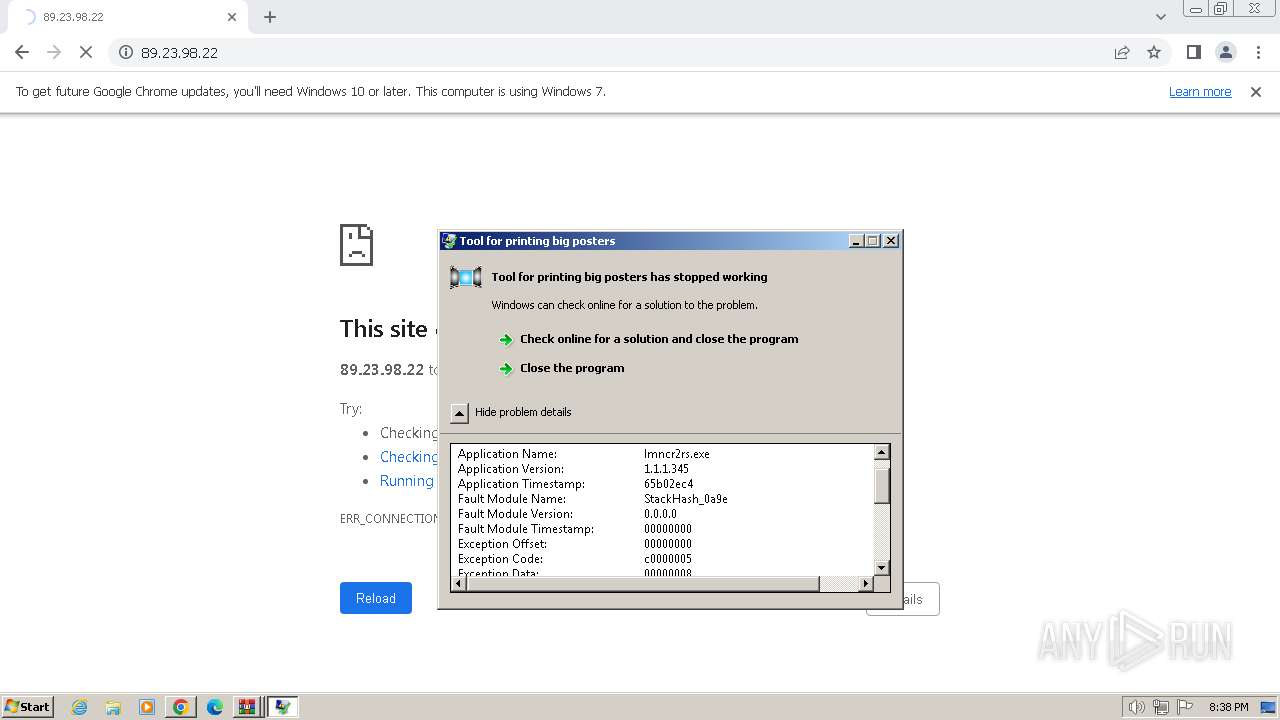Select Application Version 1.1.1.345
Image resolution: width=1280 pixels, height=720 pixels.
click(666, 469)
